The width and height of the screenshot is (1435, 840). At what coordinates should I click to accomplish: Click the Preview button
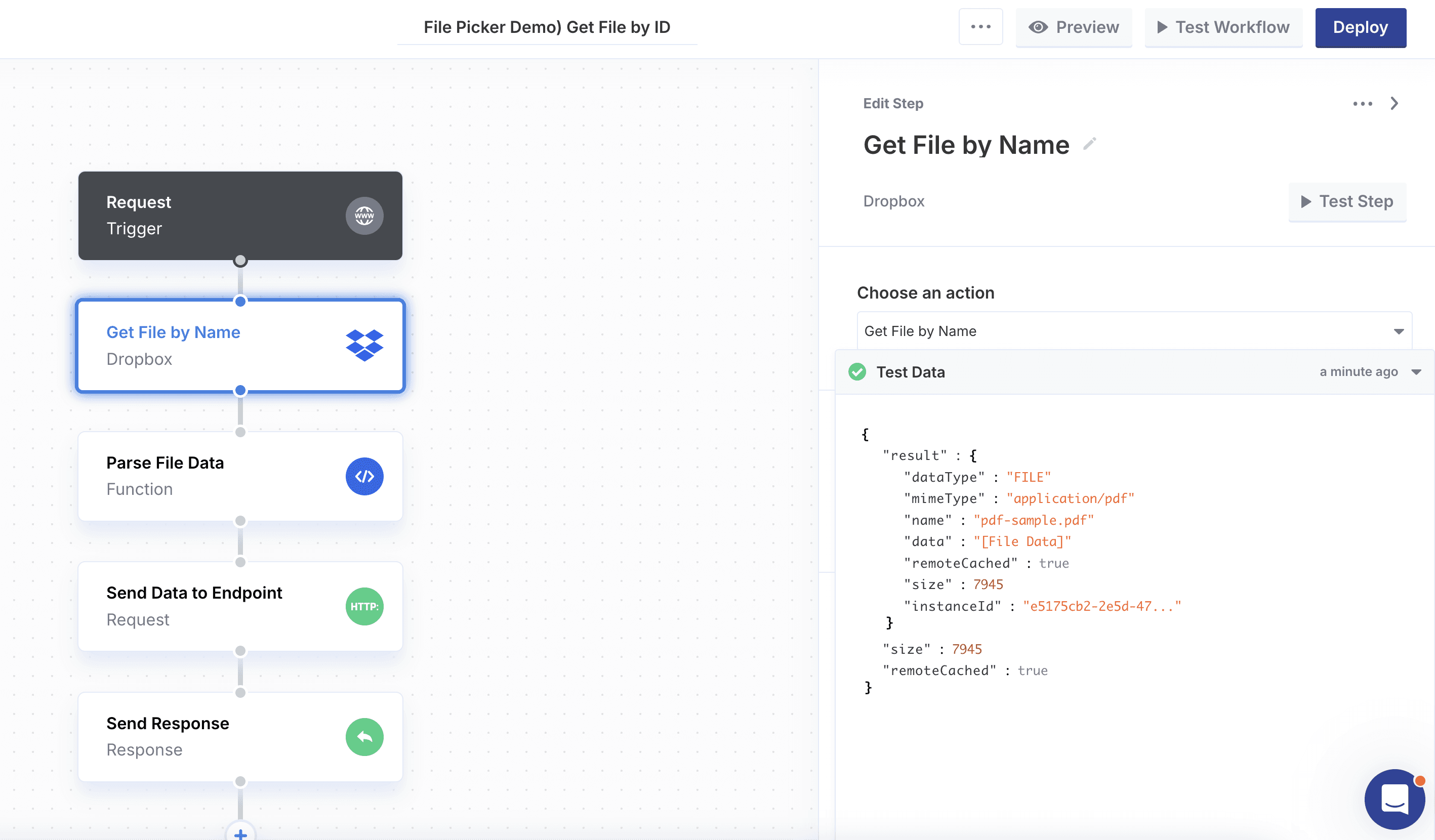(x=1074, y=27)
